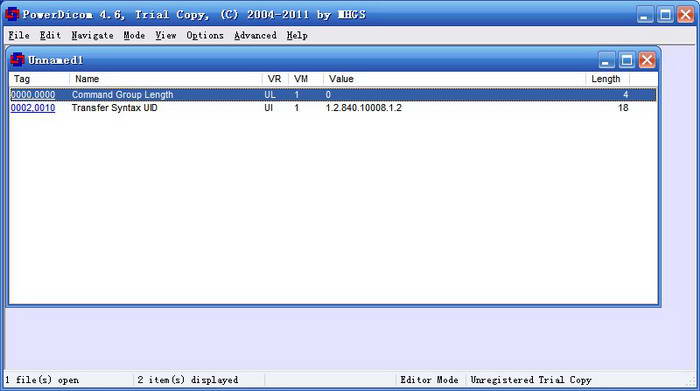Open the Help menu

tap(297, 35)
